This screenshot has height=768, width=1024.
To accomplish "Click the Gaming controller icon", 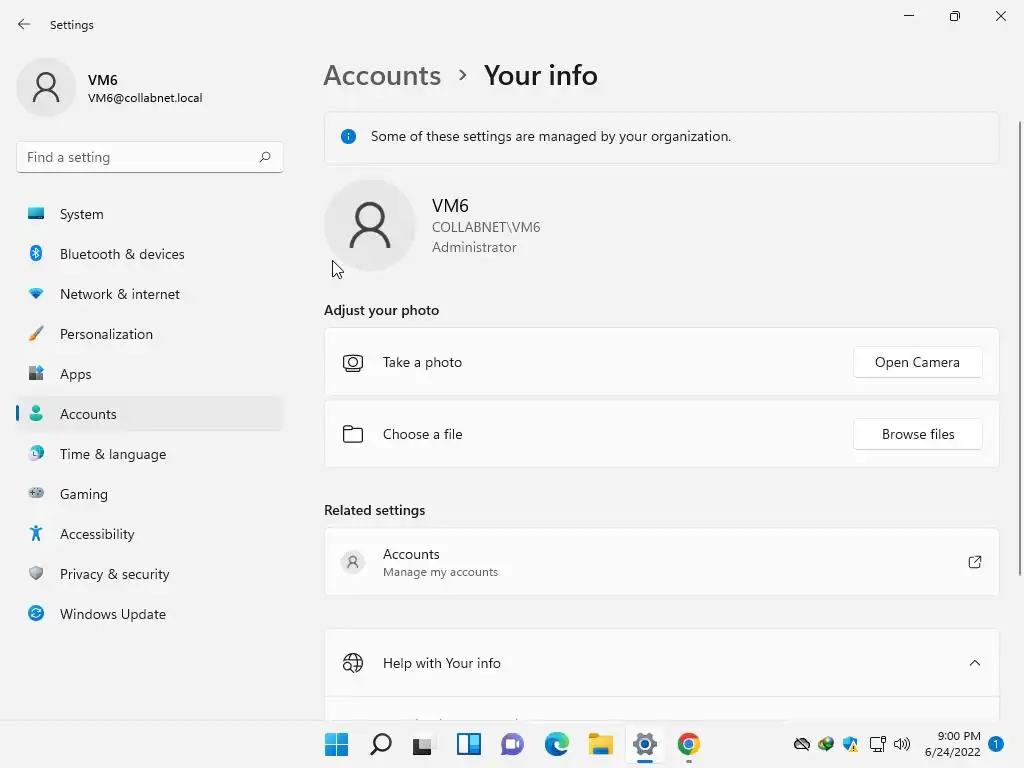I will (x=36, y=493).
